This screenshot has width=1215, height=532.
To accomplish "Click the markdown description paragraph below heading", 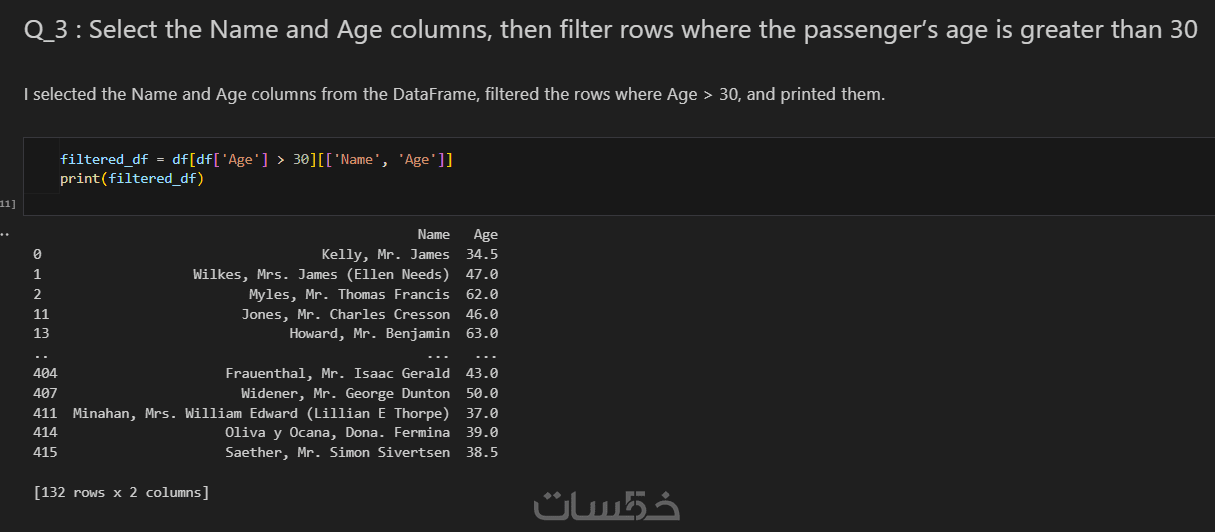I will click(454, 95).
